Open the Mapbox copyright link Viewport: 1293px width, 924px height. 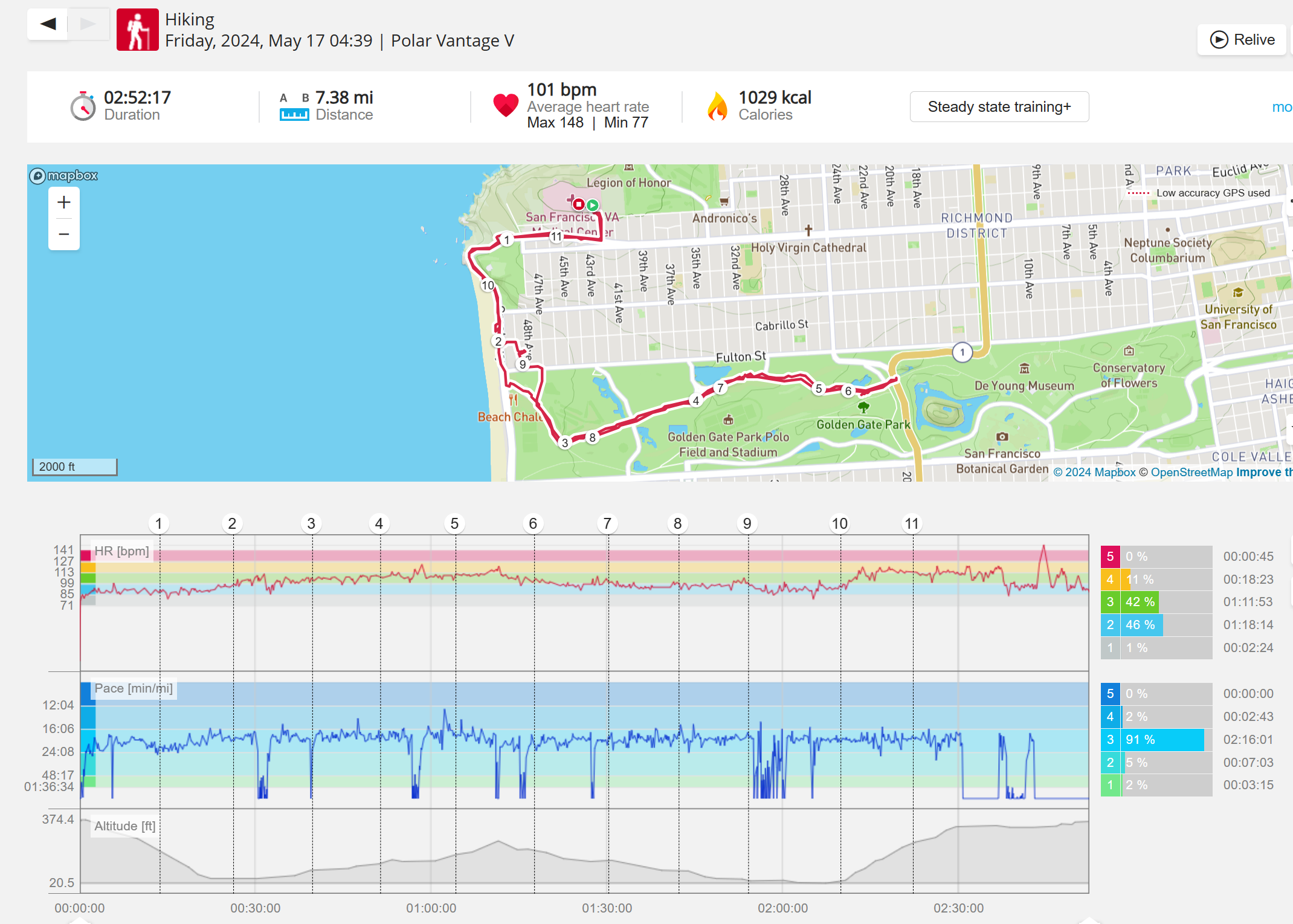tap(1094, 473)
